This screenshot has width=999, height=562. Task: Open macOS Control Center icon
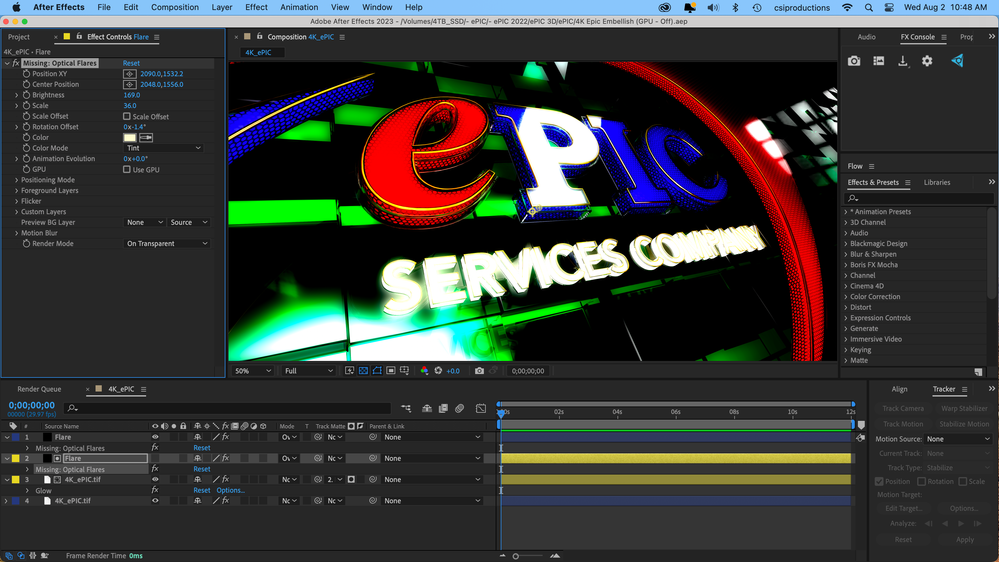pos(889,8)
